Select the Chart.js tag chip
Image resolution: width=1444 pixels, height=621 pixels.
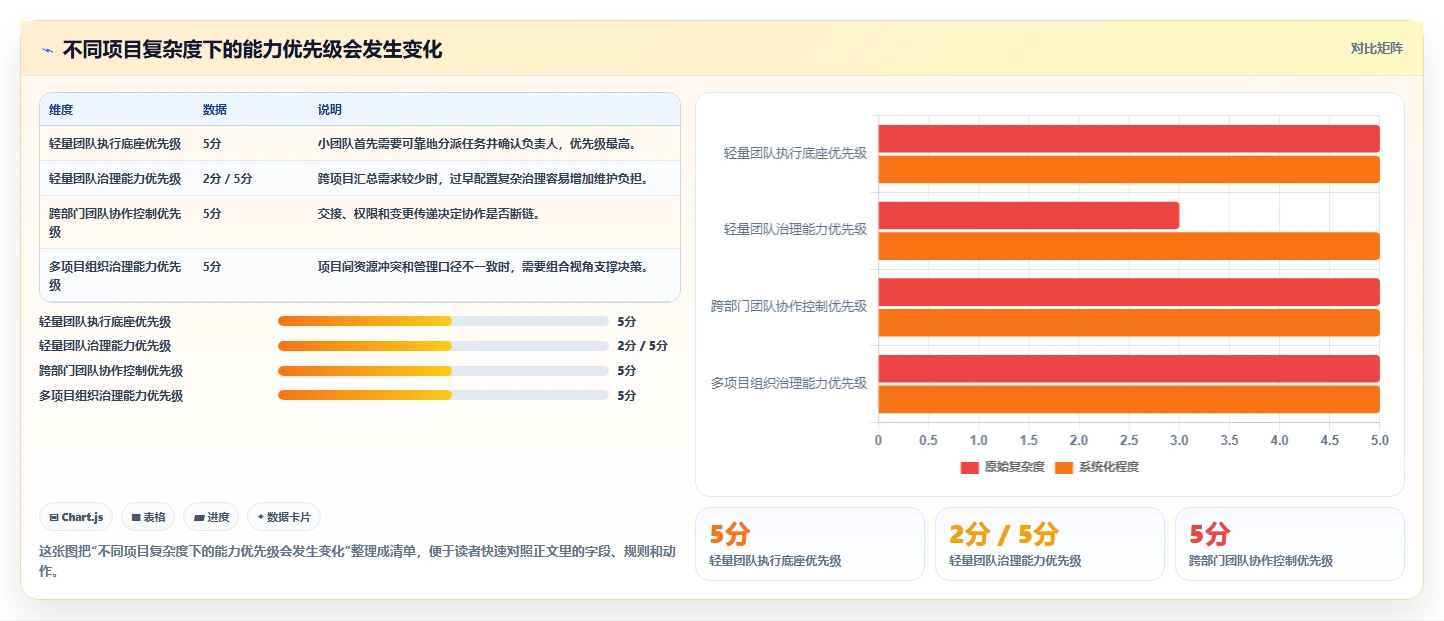pos(77,517)
